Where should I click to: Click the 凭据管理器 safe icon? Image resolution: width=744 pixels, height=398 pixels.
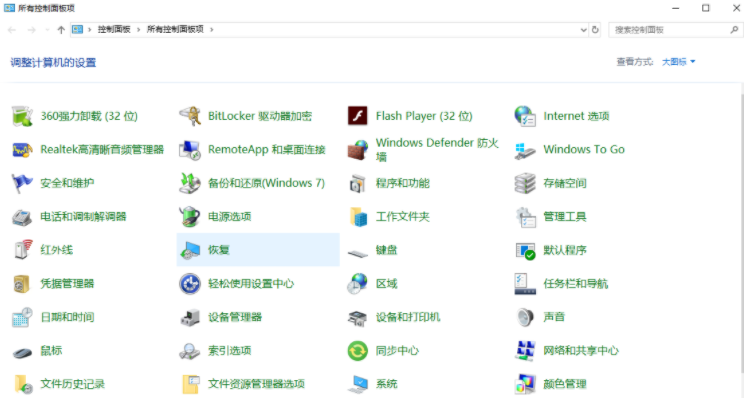coord(22,284)
